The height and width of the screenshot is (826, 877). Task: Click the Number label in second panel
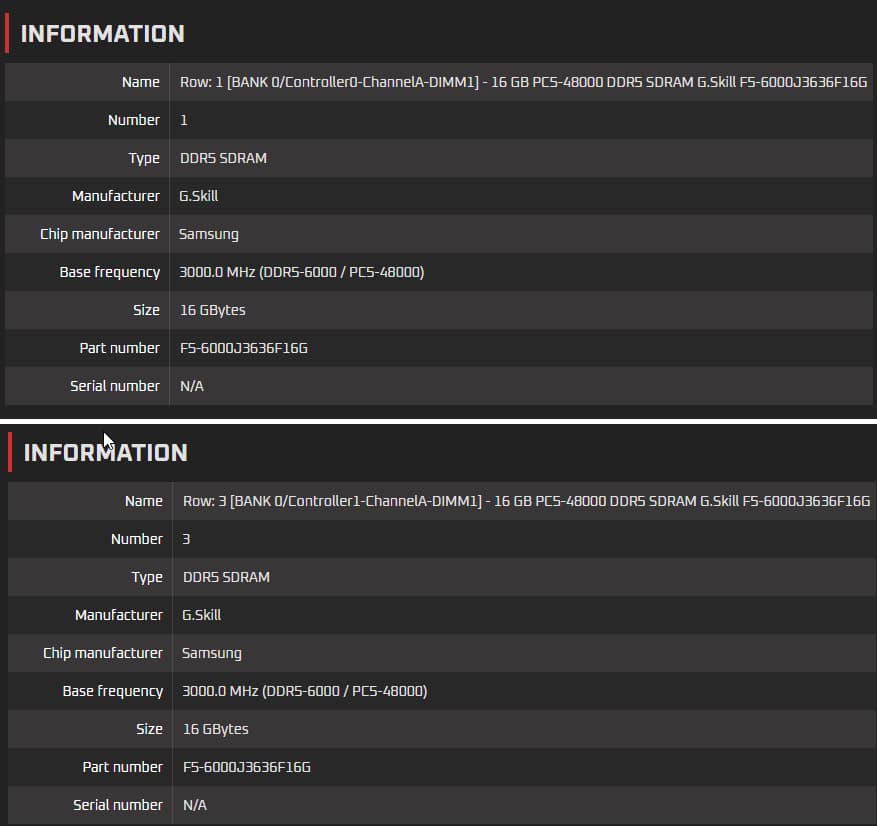click(137, 539)
